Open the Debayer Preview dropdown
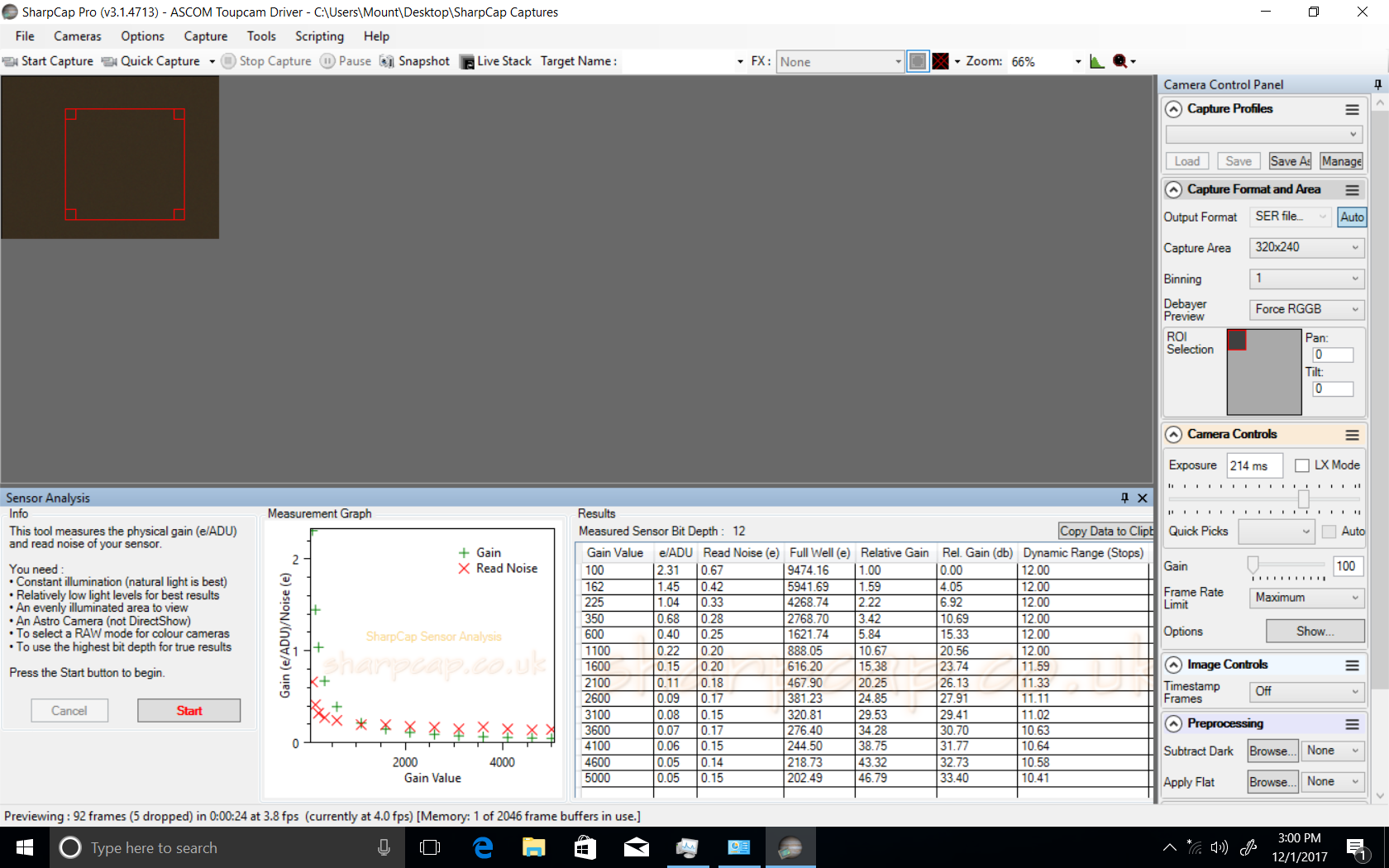The width and height of the screenshot is (1389, 868). tap(1305, 309)
